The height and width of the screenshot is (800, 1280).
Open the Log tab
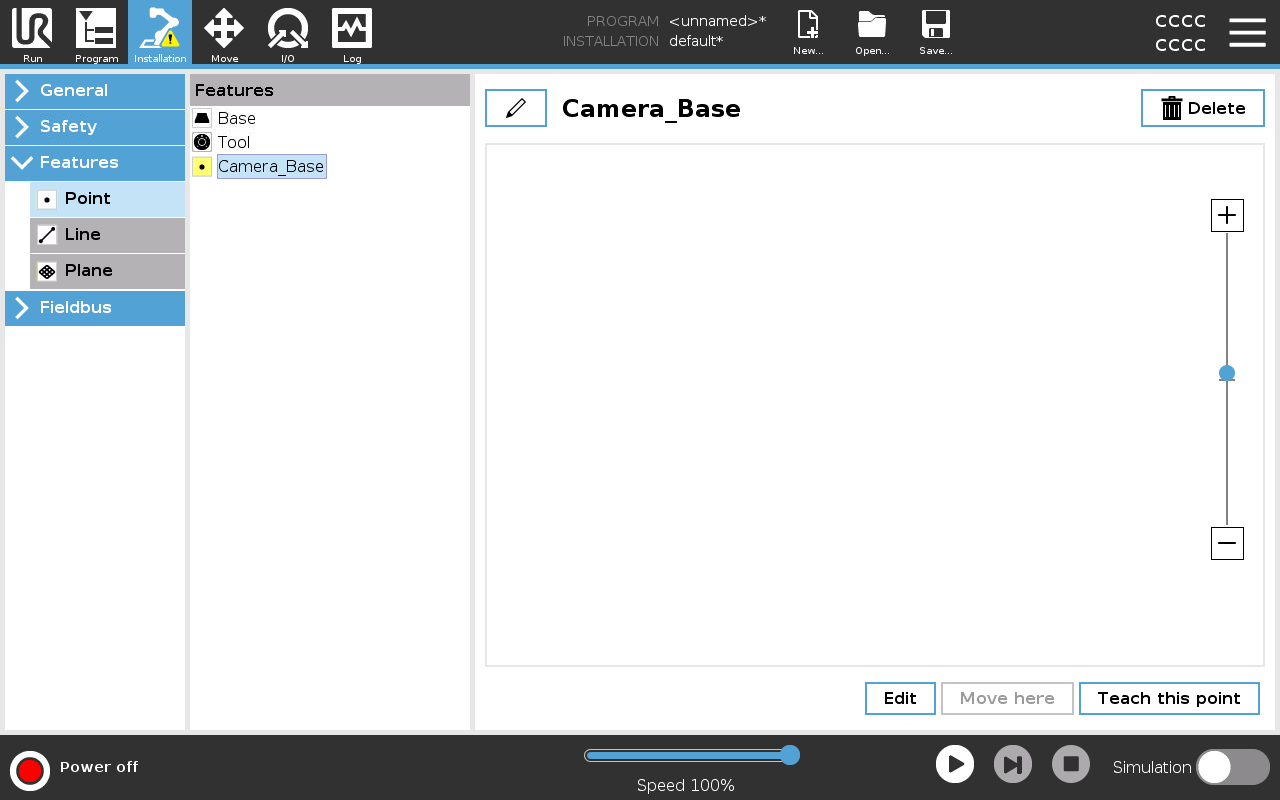point(352,32)
